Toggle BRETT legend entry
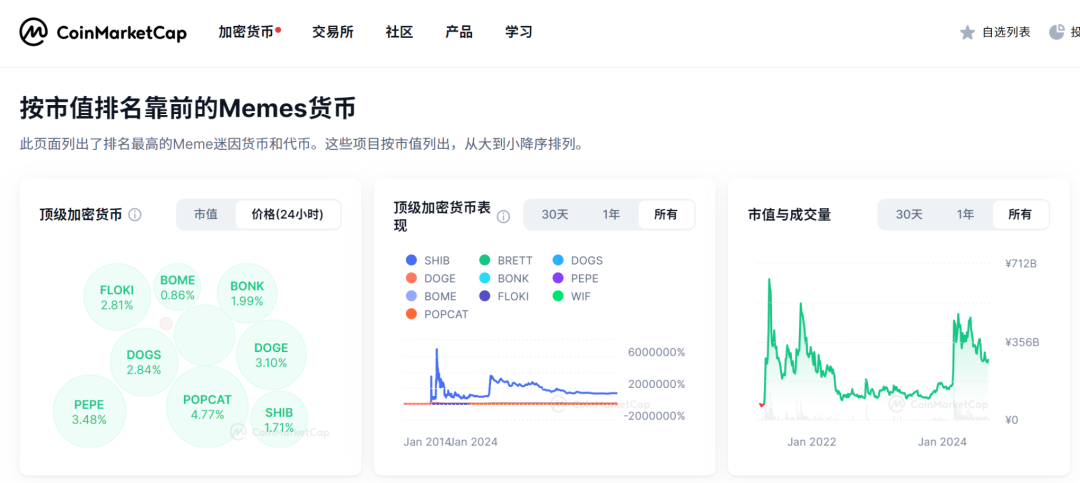The width and height of the screenshot is (1080, 483). pos(484,260)
